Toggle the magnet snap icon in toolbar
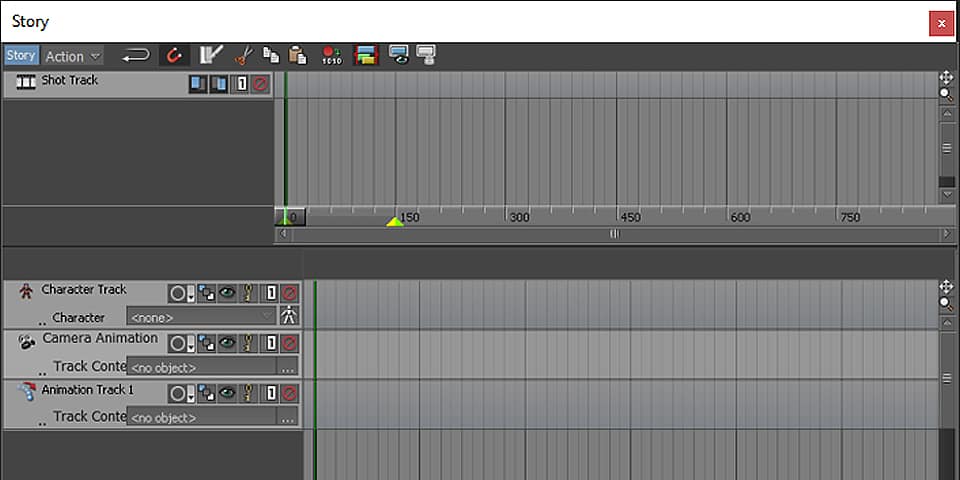This screenshot has height=480, width=960. [x=175, y=56]
